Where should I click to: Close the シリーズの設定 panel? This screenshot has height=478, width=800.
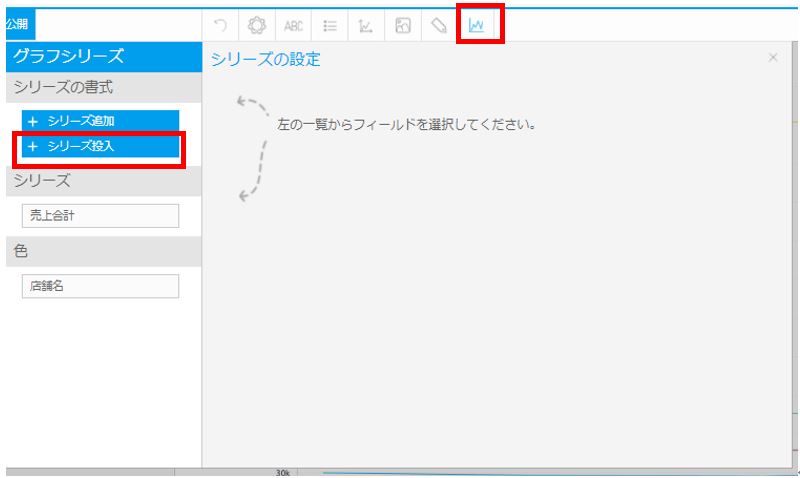(773, 57)
